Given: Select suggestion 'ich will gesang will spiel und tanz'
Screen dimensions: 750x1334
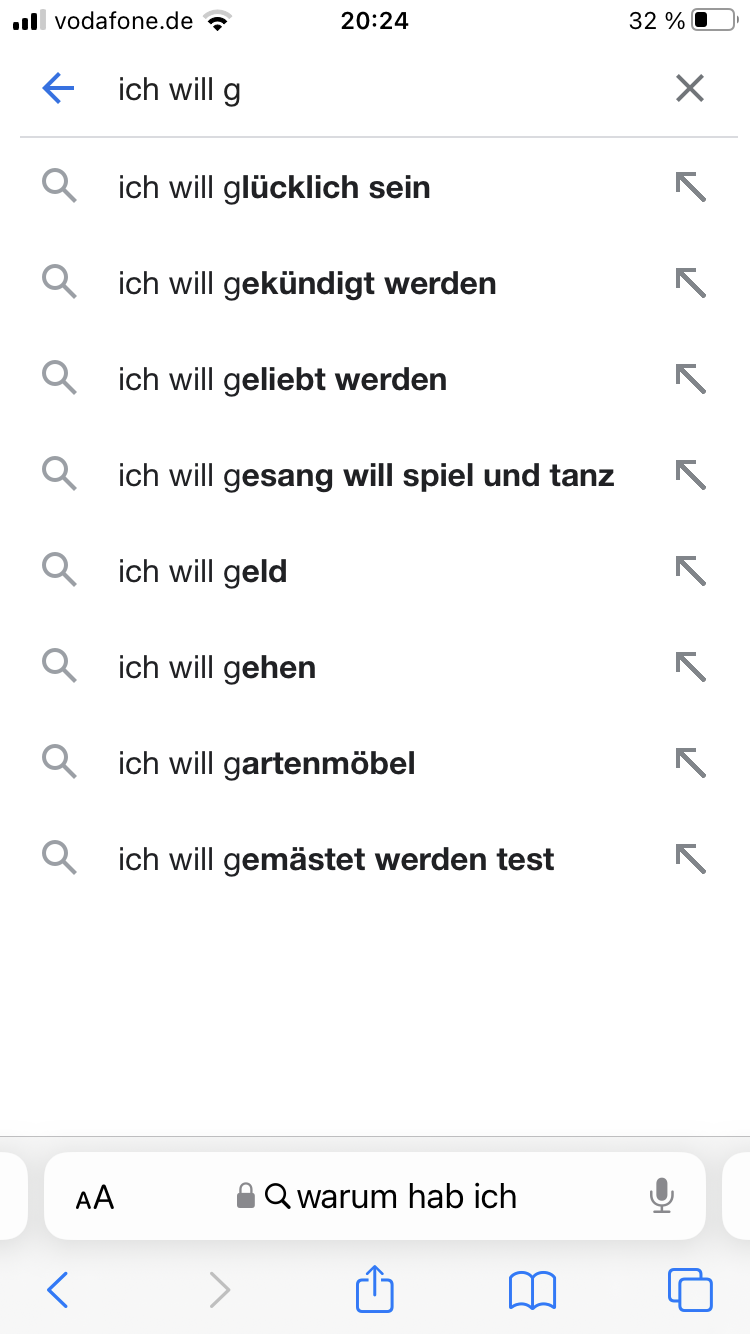Looking at the screenshot, I should [375, 475].
